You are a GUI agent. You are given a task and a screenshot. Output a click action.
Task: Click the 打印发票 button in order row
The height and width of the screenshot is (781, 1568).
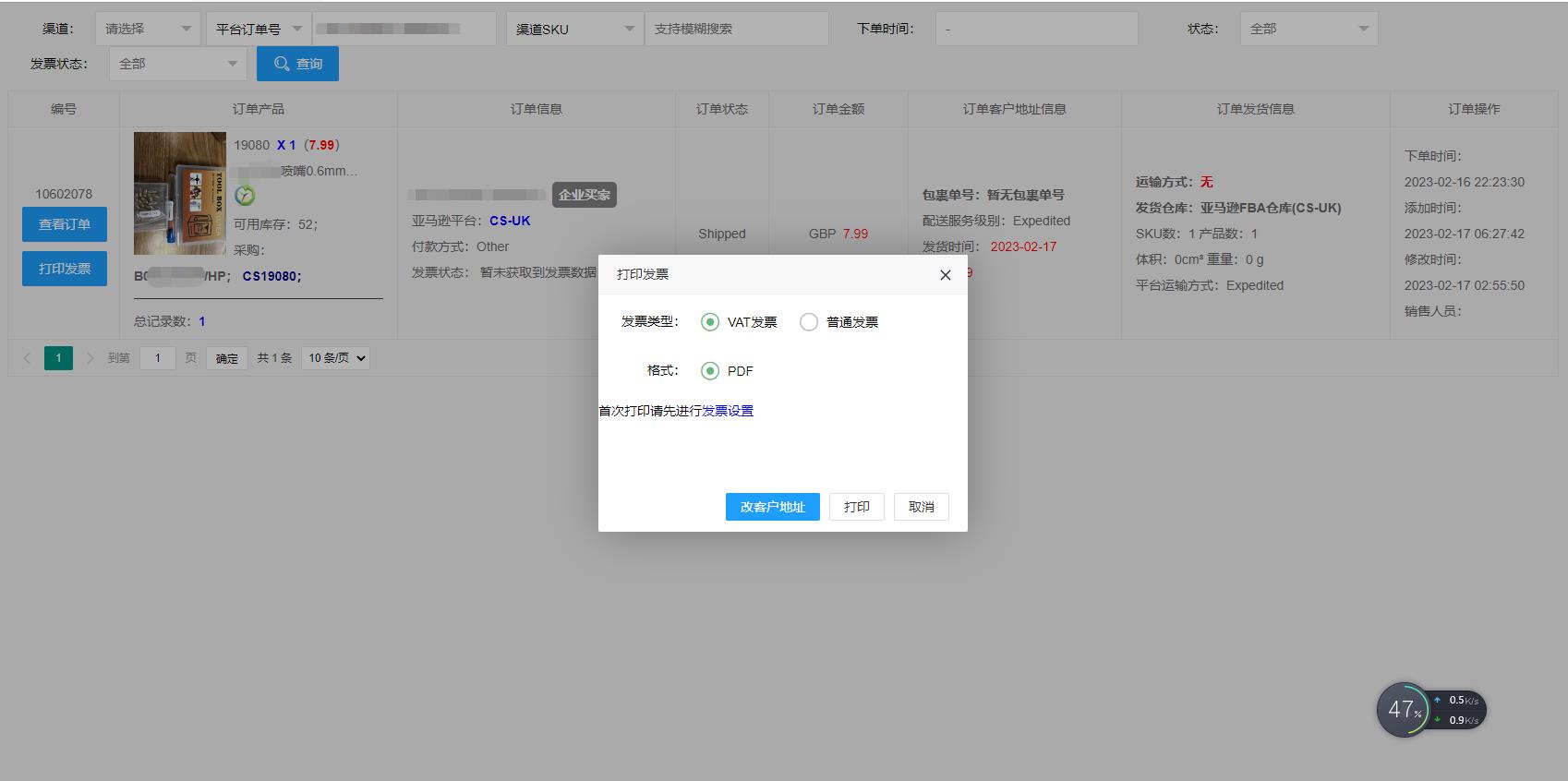point(65,269)
